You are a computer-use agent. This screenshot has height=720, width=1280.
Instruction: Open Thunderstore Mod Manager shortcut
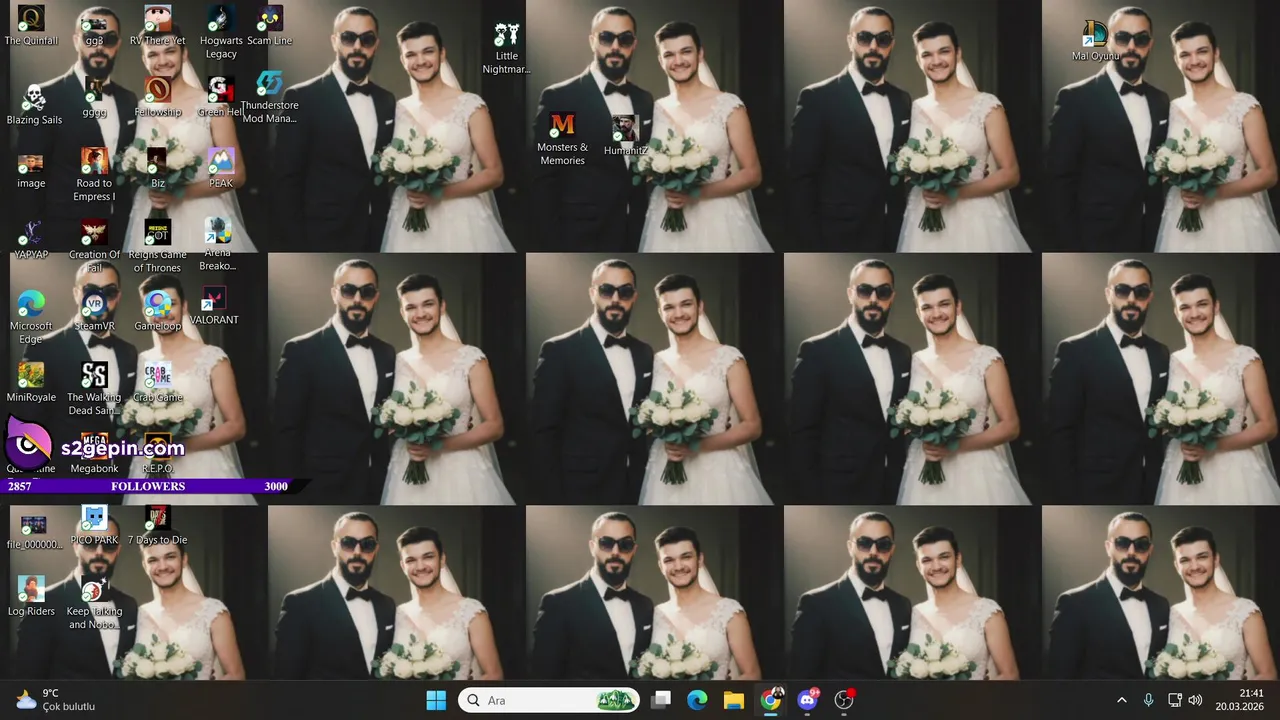pos(269,97)
